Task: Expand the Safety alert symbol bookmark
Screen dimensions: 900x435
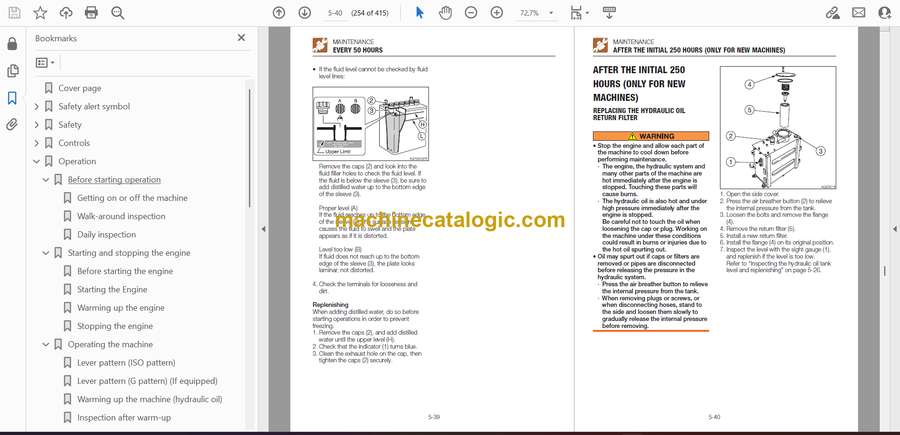Action: [x=37, y=106]
